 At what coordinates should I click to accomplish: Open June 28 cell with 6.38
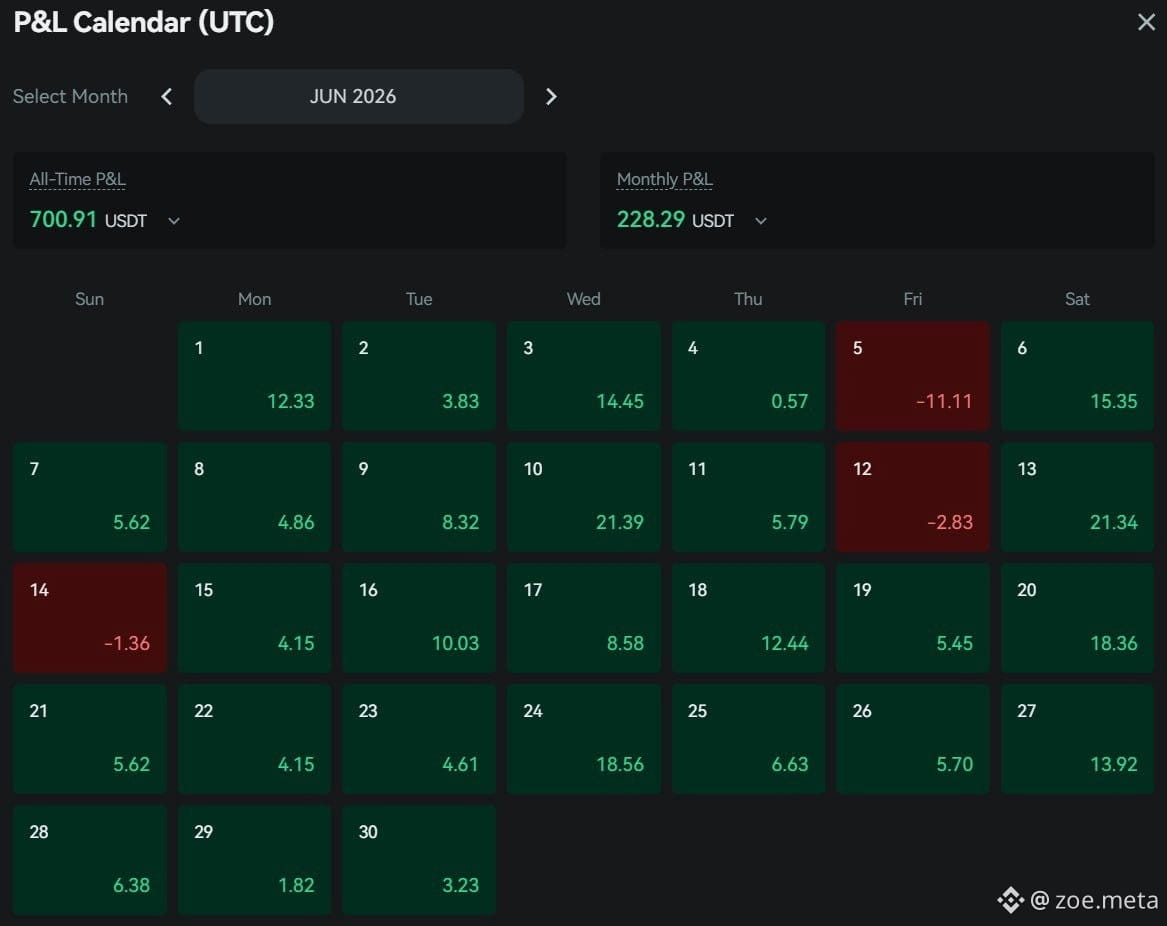pos(90,860)
